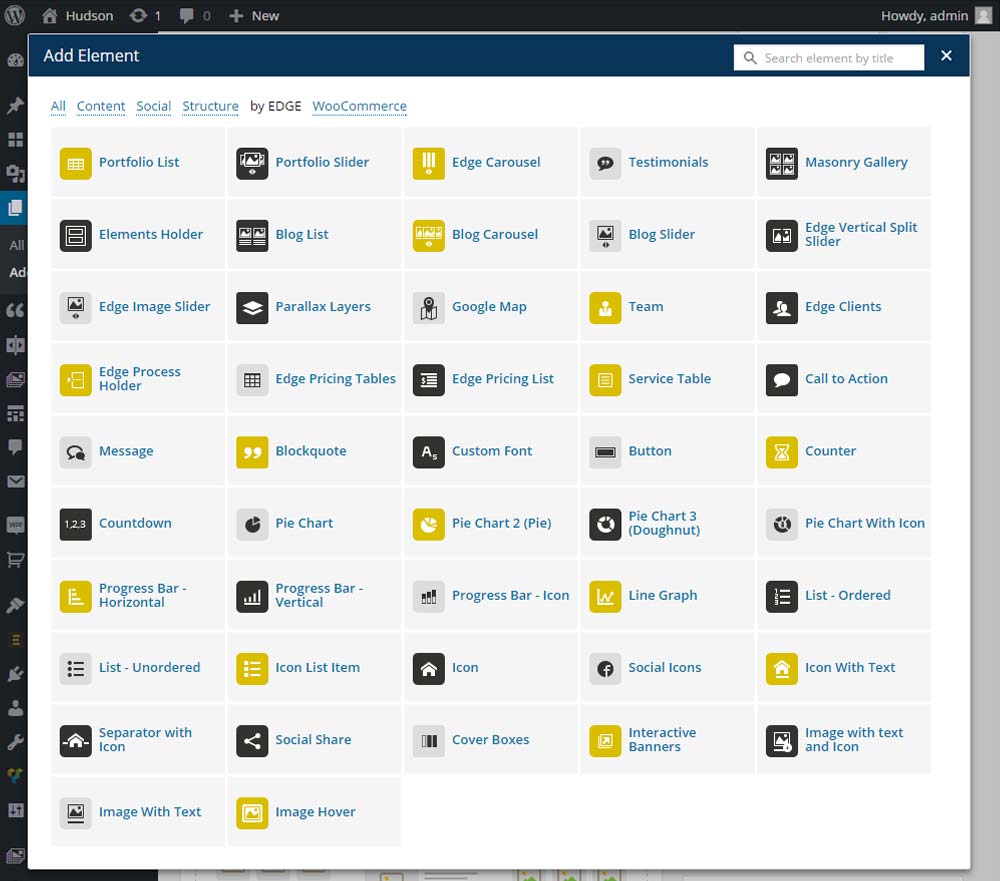Viewport: 1000px width, 881px height.
Task: Click the Elements Holder icon
Action: point(75,235)
